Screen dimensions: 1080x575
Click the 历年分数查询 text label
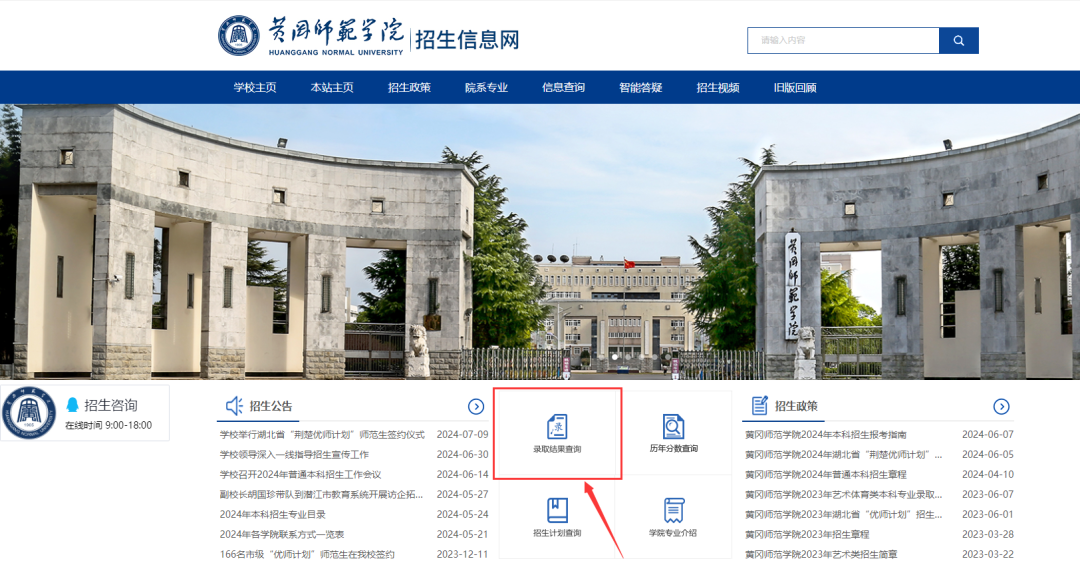(x=673, y=449)
